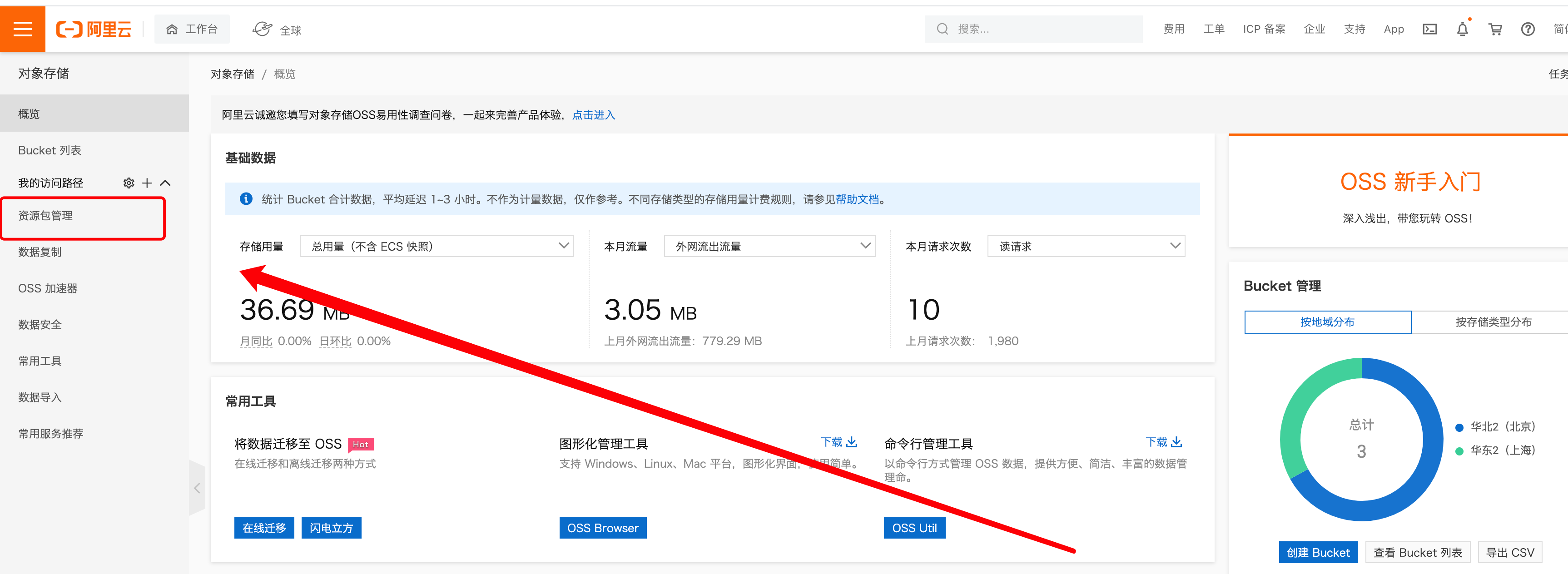Open the 支持 menu
1568x574 pixels.
[1355, 29]
